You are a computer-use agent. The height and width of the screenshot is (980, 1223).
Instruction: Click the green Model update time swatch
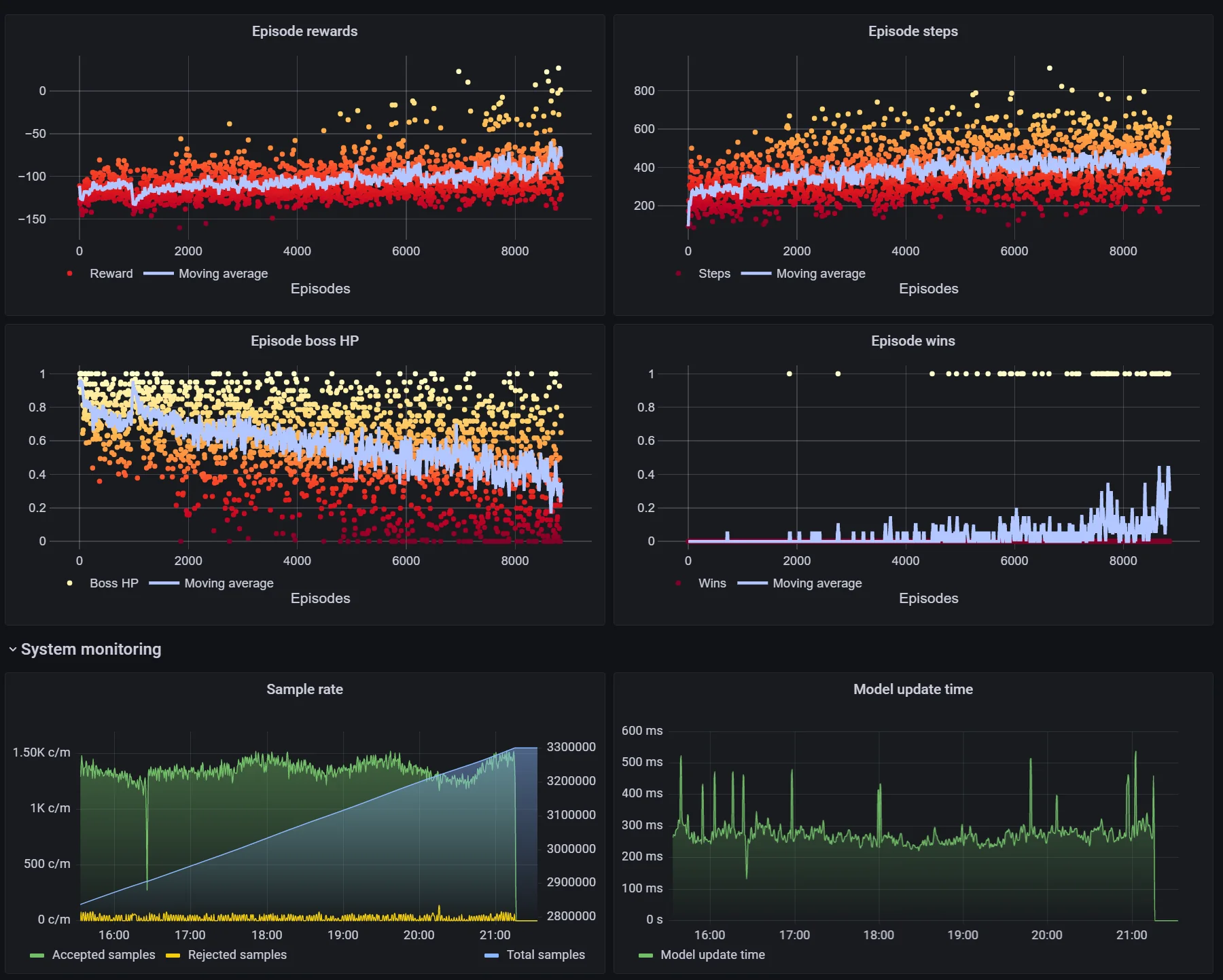coord(645,956)
